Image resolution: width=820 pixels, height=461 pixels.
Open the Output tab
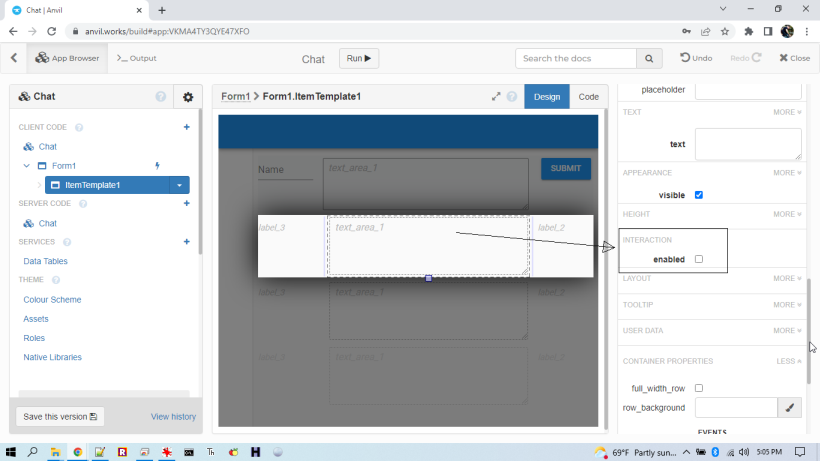click(137, 58)
